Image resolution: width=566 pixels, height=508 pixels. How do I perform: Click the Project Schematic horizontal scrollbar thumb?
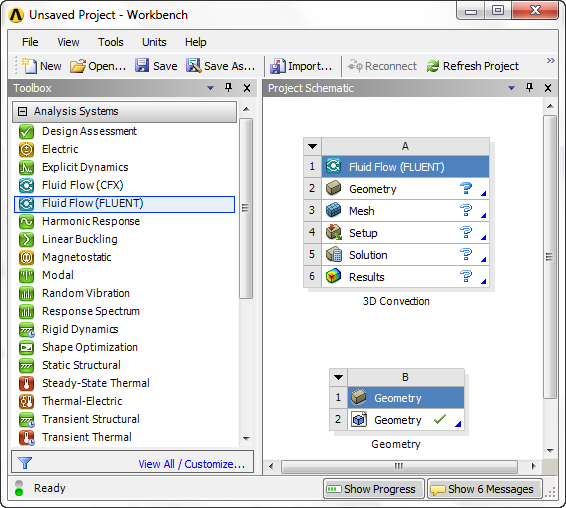[x=399, y=466]
